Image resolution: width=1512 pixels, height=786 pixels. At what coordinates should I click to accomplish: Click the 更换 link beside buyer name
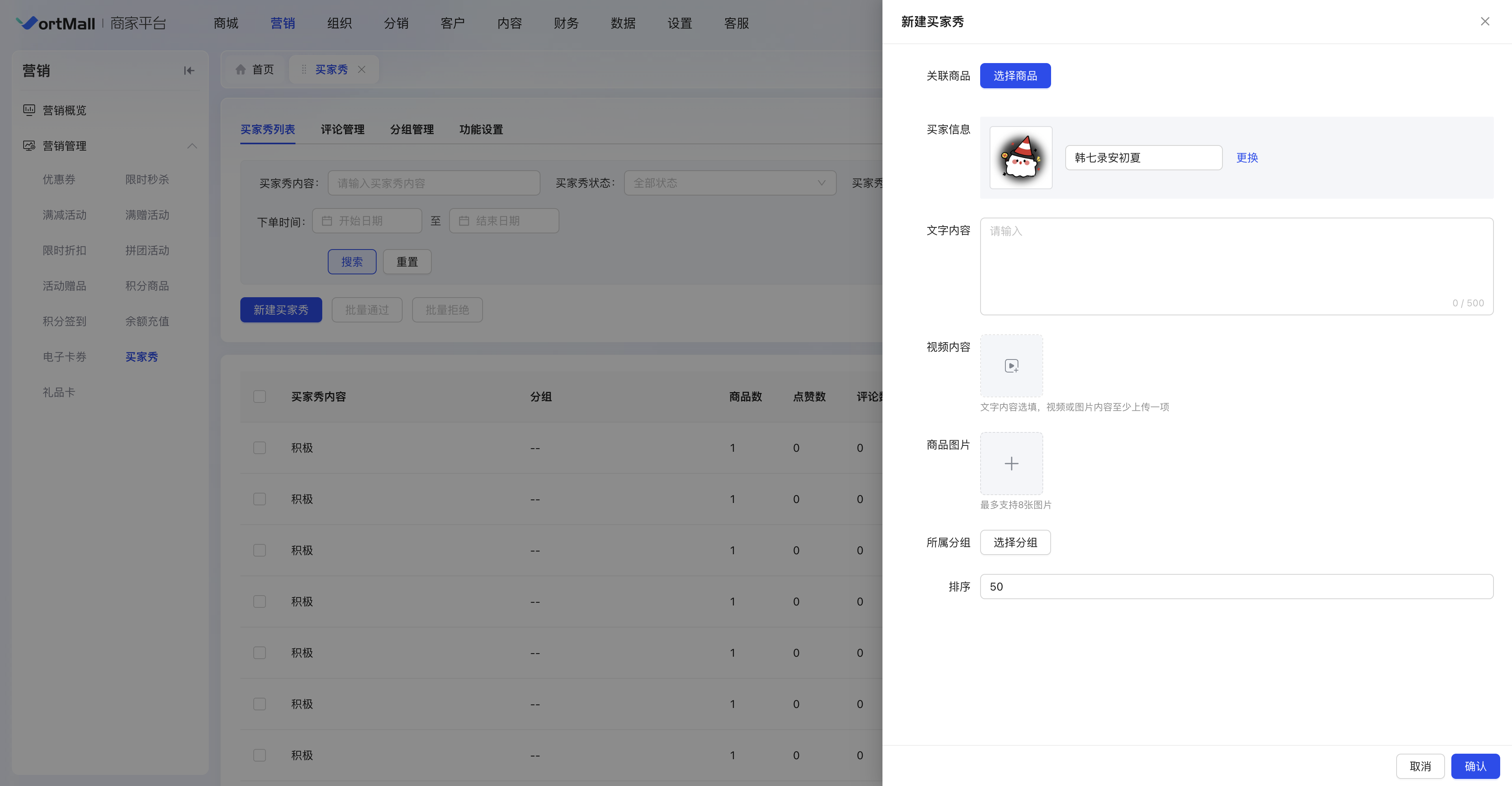[1247, 157]
